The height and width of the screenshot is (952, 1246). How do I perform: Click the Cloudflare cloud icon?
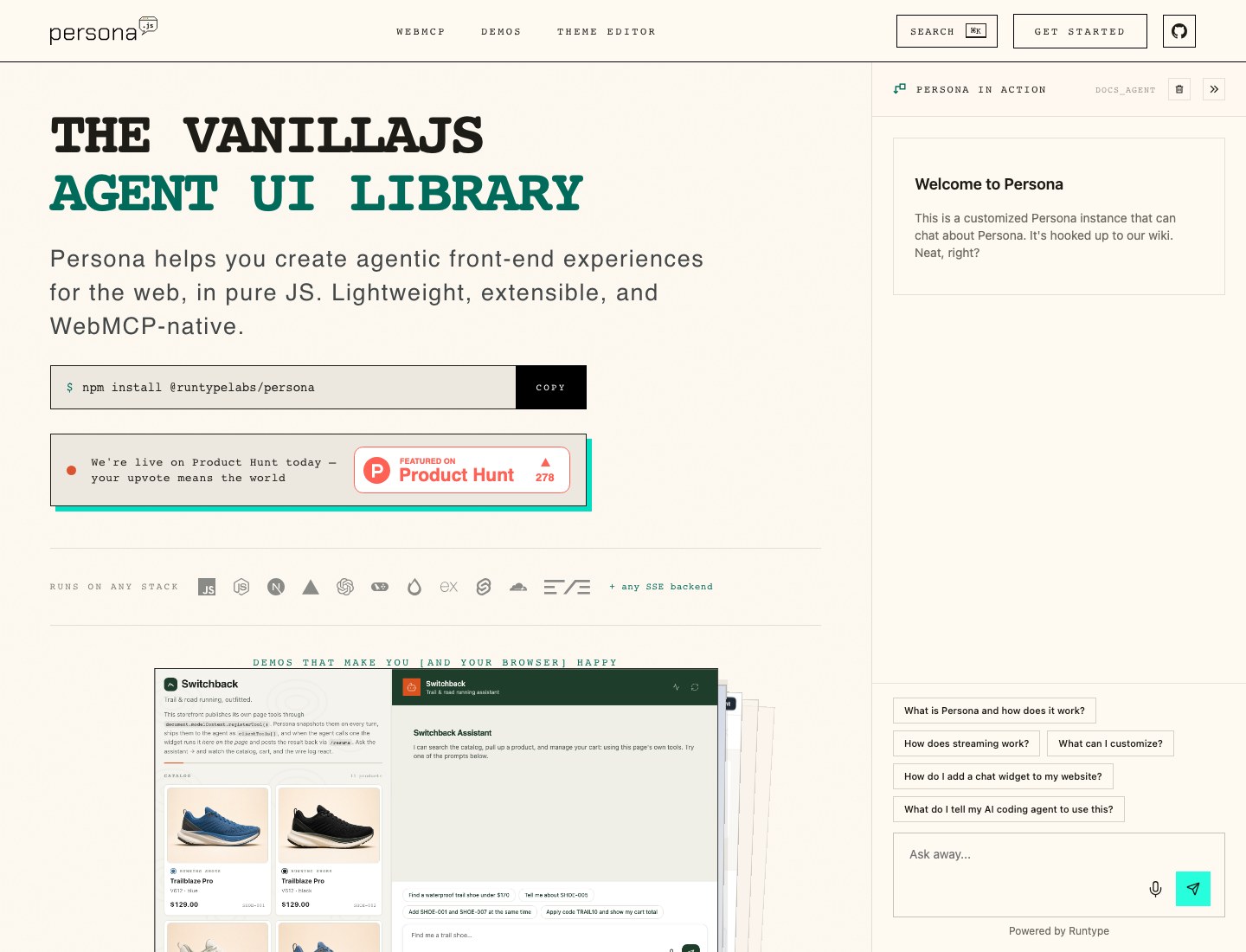coord(518,587)
